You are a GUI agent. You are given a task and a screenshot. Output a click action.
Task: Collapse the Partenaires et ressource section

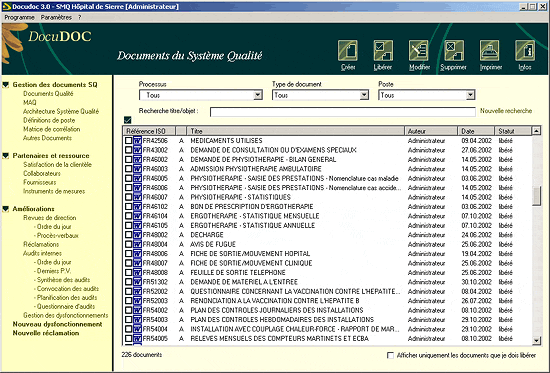(x=6, y=156)
